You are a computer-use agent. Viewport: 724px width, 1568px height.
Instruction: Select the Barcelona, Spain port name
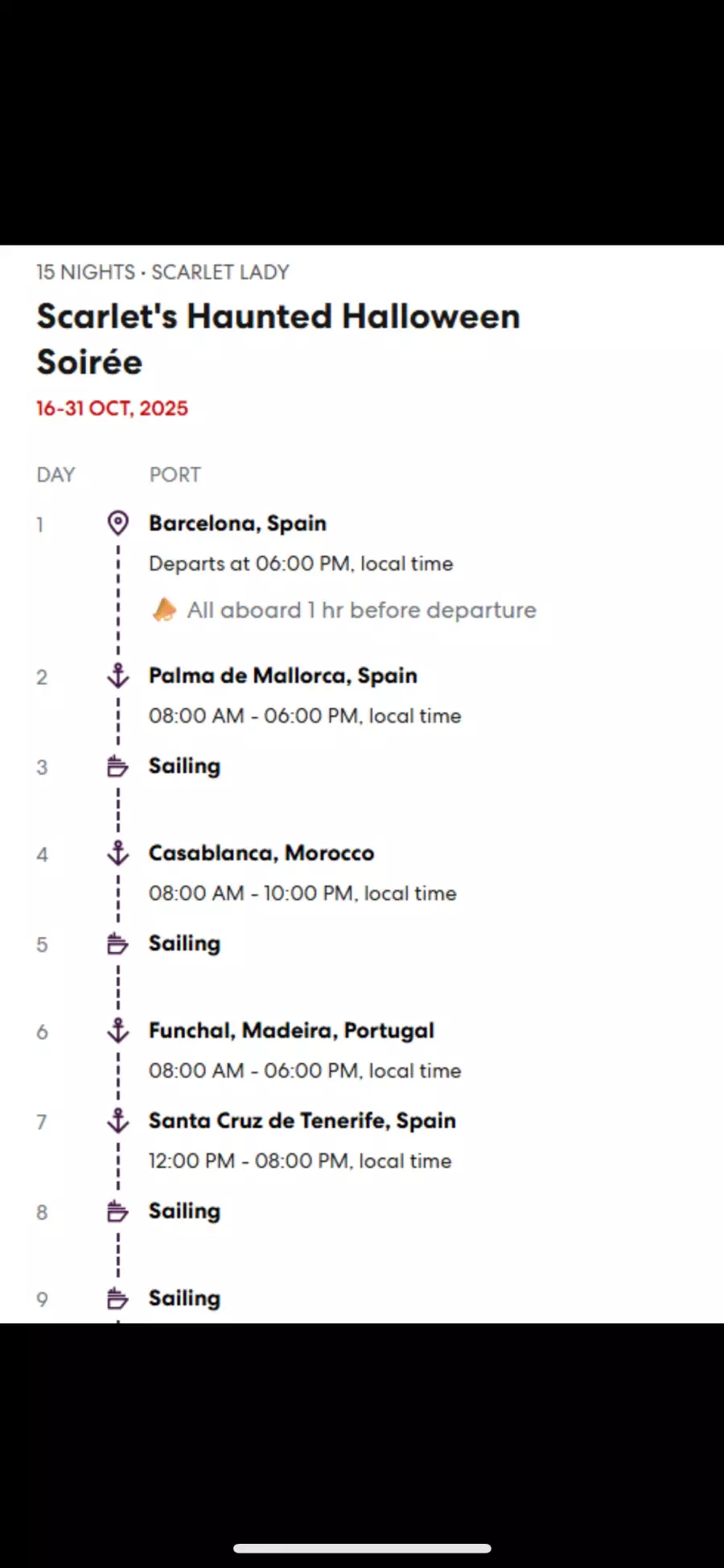coord(237,523)
